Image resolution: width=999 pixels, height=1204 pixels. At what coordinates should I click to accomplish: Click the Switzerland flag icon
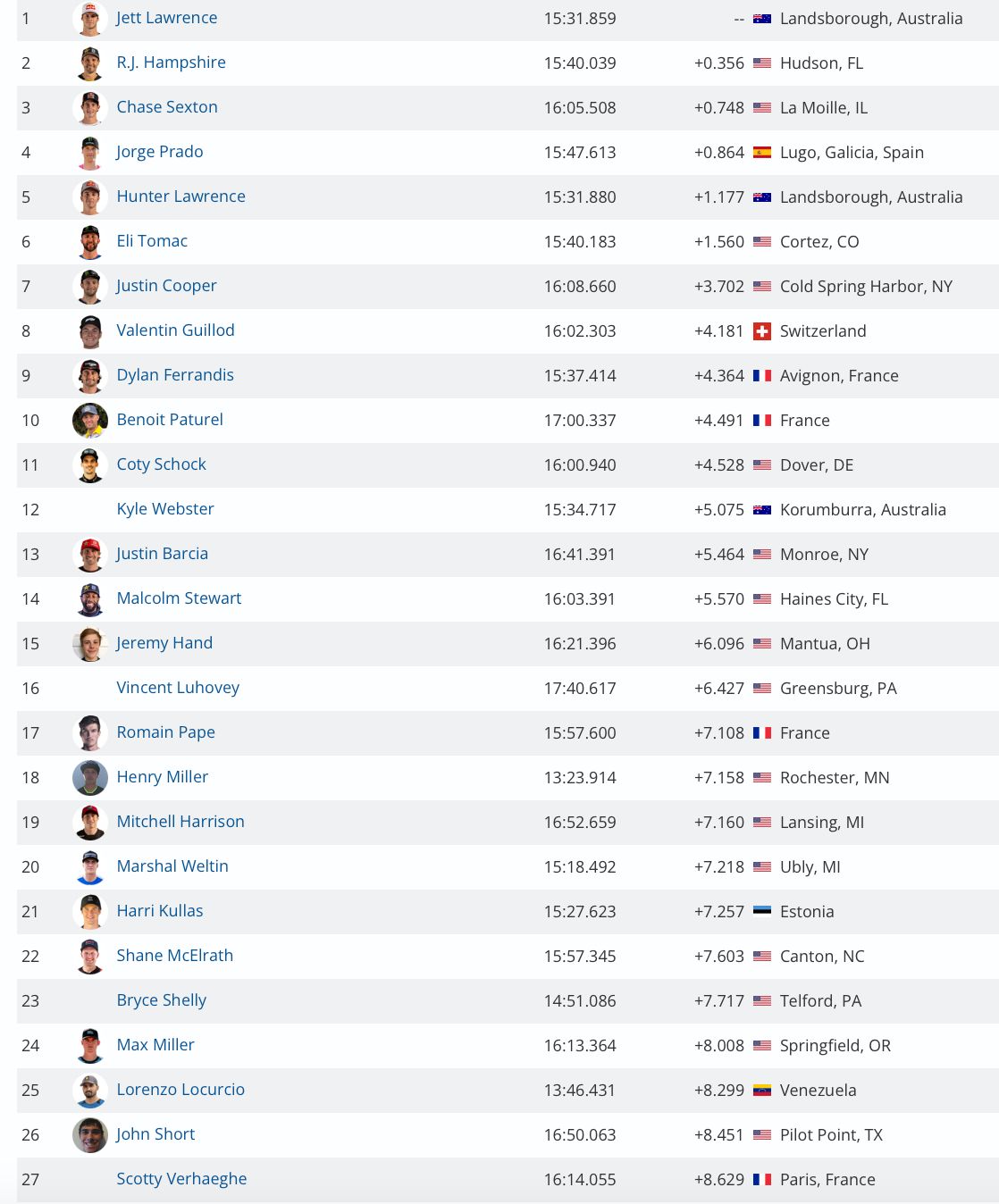762,331
